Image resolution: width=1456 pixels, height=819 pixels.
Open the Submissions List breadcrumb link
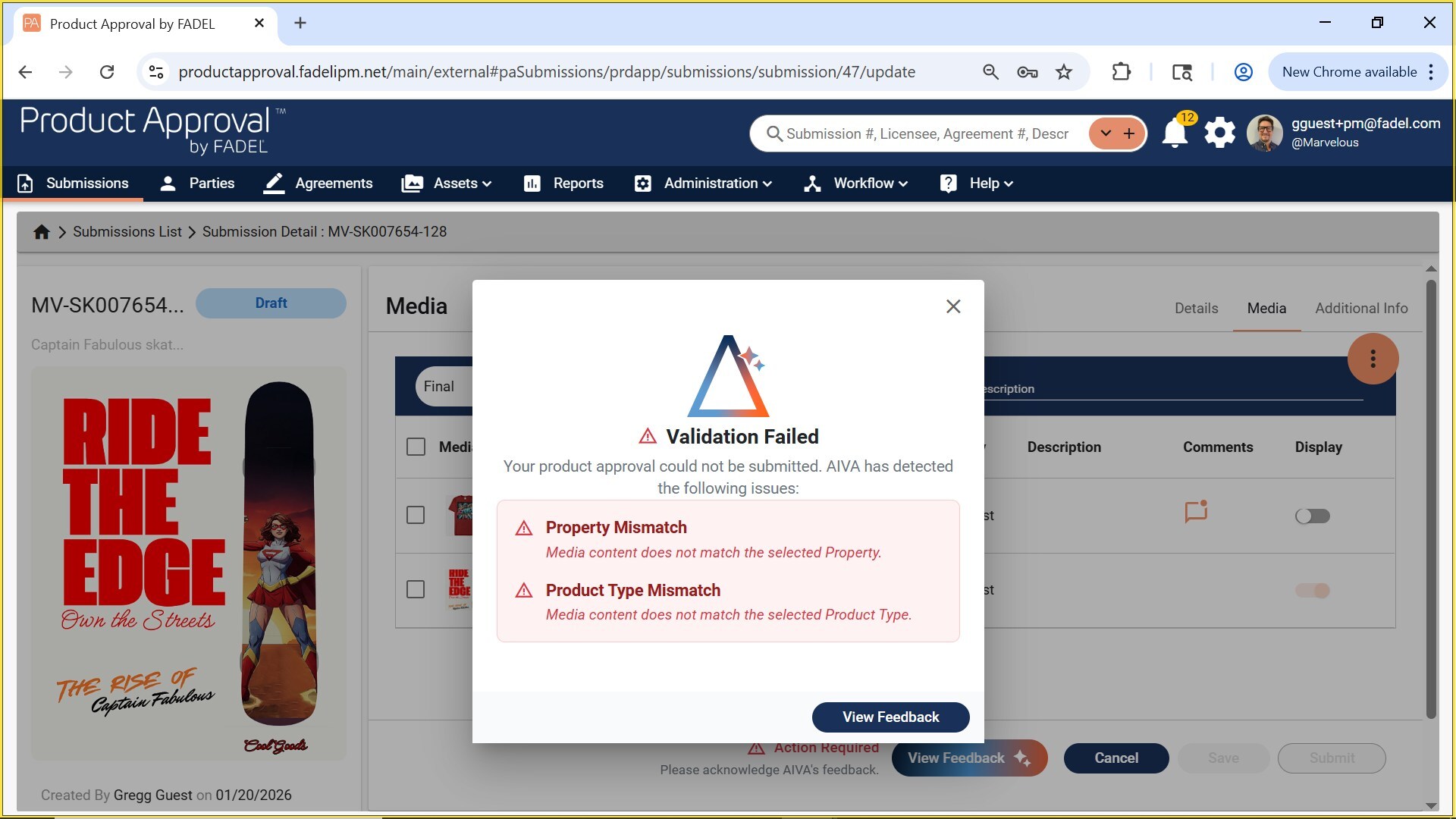[x=127, y=231]
